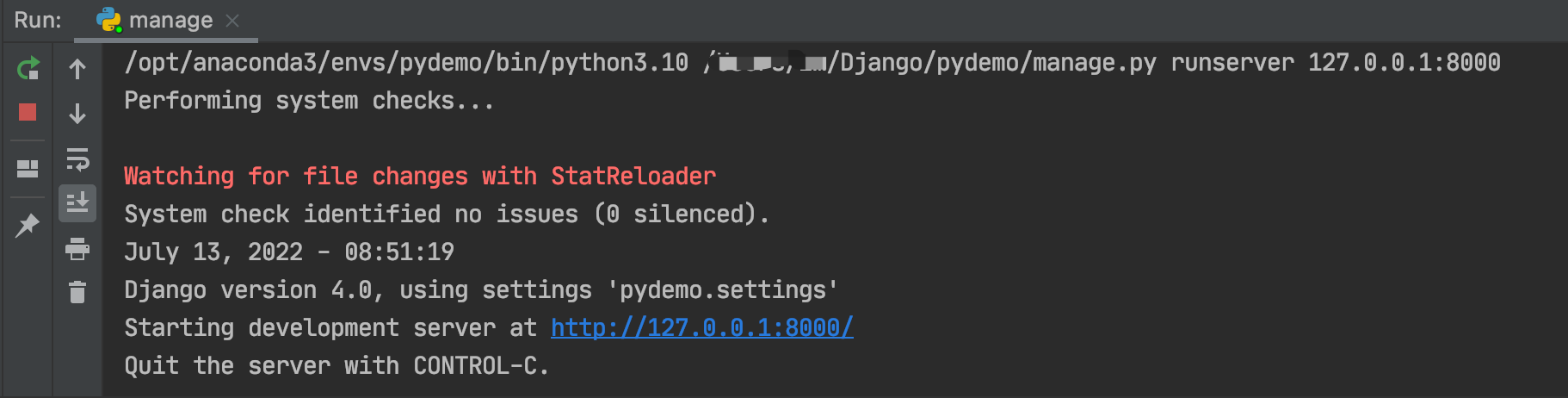Image resolution: width=1568 pixels, height=398 pixels.
Task: Click the July 13, 2022 timestamp line
Action: click(289, 252)
